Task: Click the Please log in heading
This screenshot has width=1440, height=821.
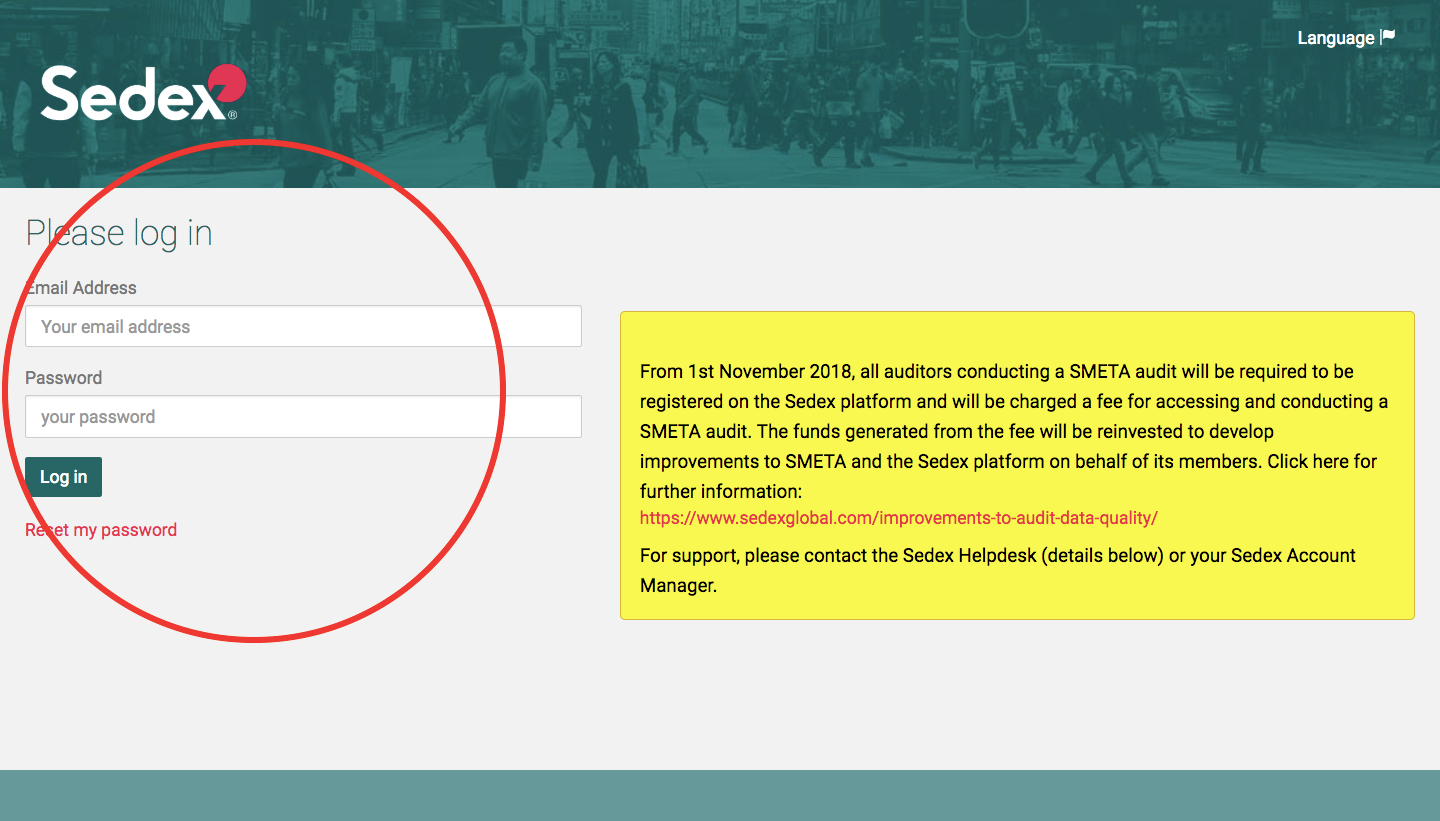Action: coord(119,233)
